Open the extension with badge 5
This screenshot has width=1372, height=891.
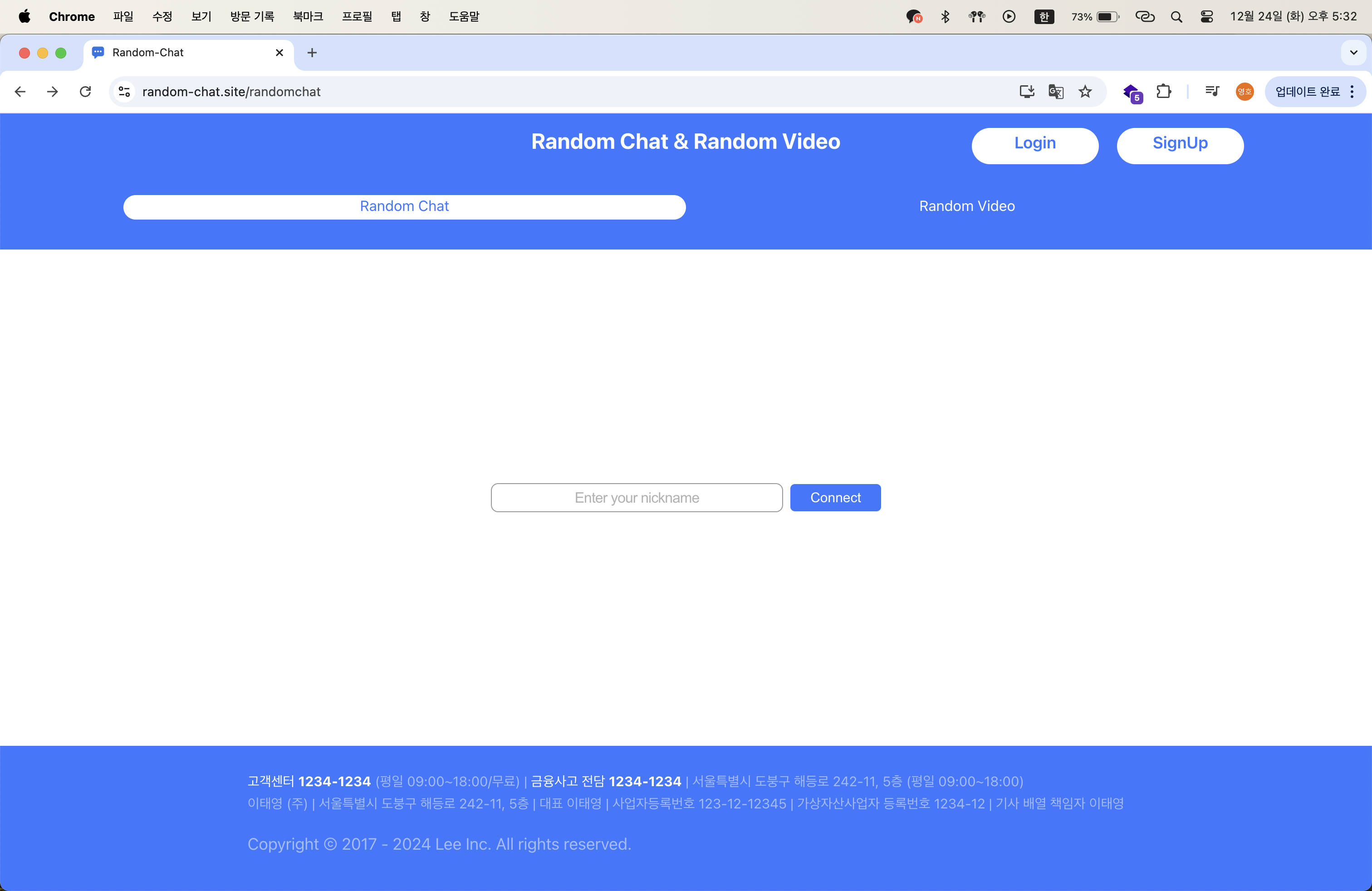tap(1133, 93)
